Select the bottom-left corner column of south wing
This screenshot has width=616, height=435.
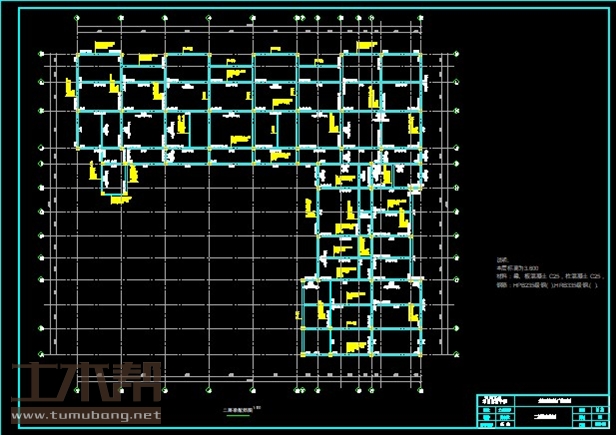[301, 353]
